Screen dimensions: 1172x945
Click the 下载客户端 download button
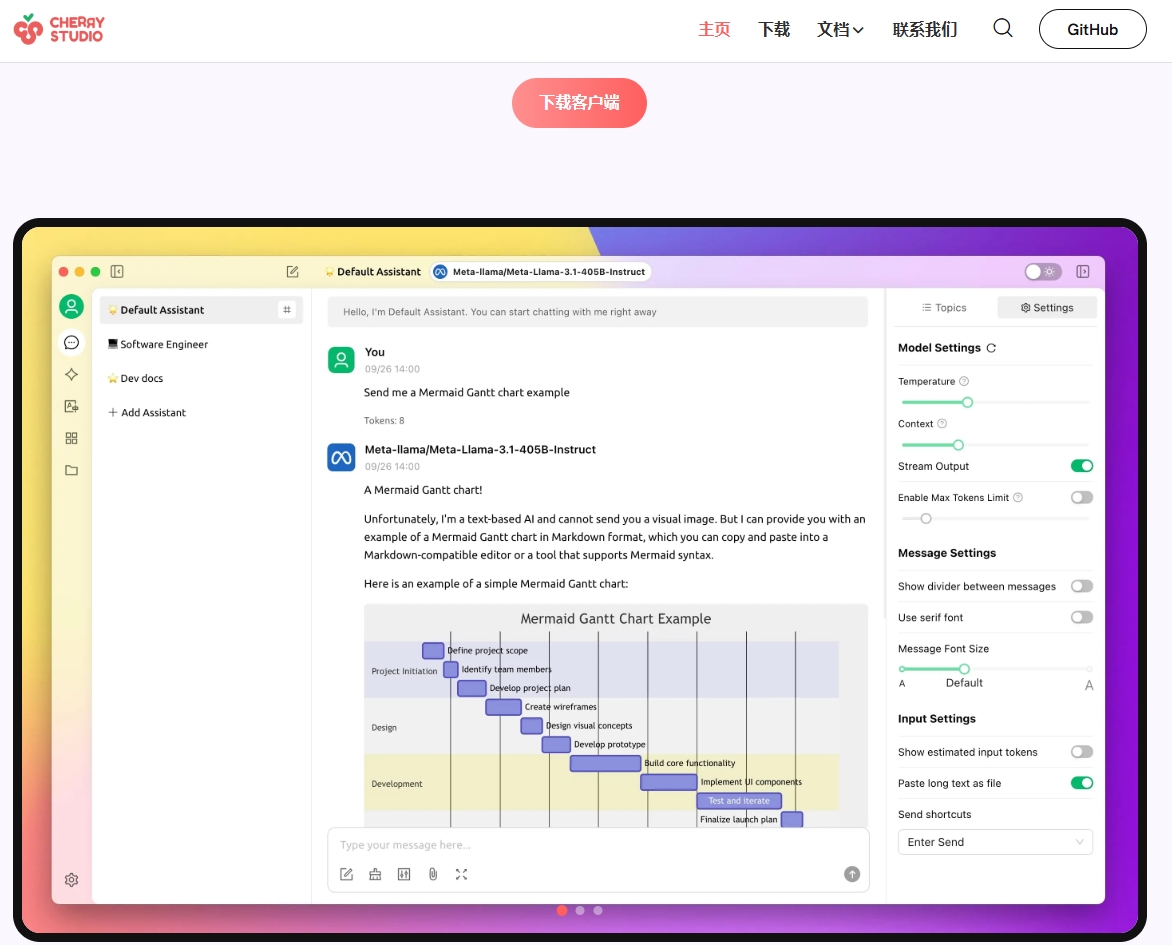[579, 103]
